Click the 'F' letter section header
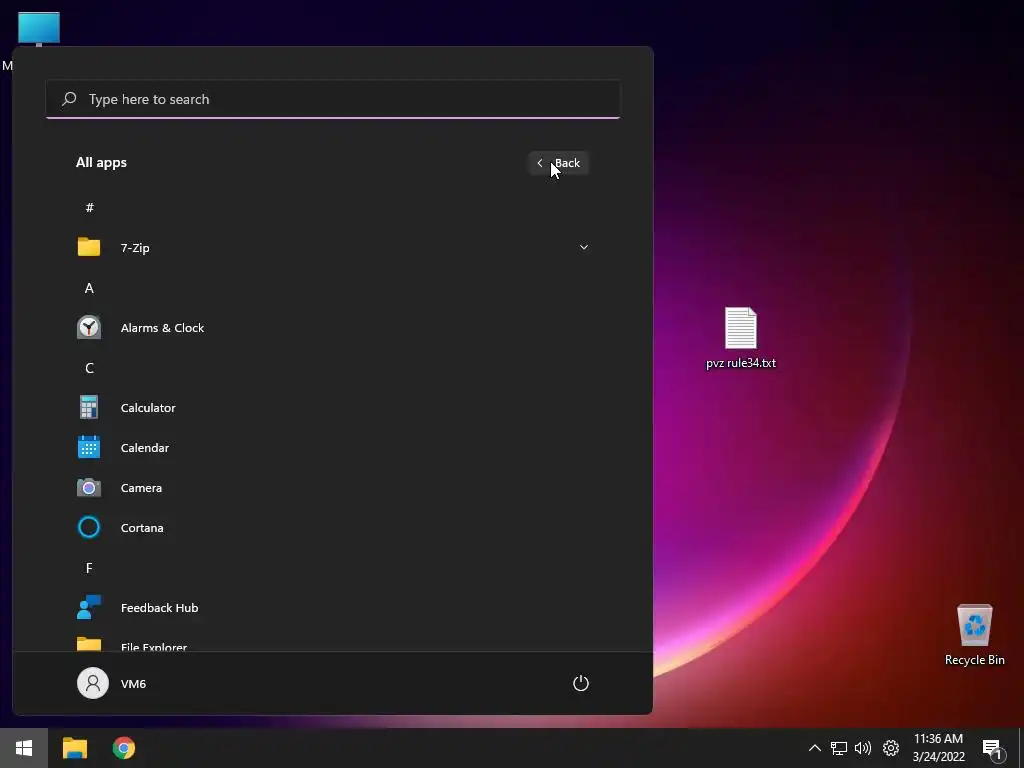 (x=89, y=568)
